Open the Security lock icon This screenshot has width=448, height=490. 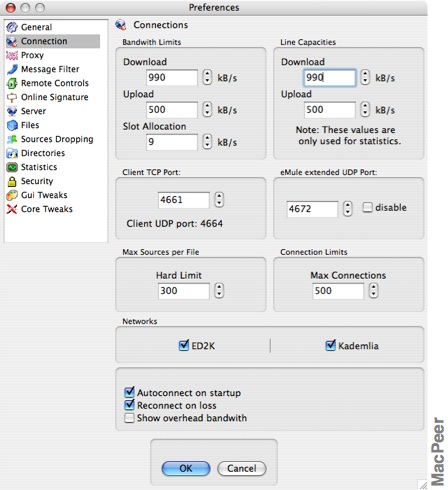[x=12, y=181]
